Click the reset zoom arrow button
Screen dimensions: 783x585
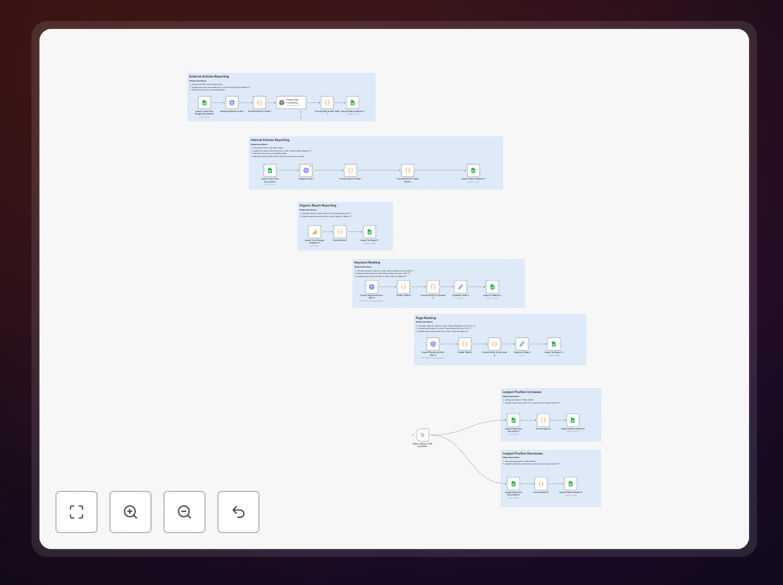(x=238, y=512)
